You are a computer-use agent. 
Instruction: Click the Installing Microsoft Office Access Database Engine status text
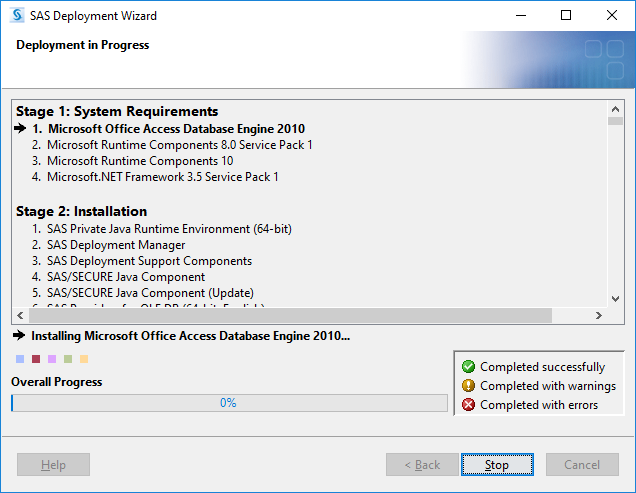coord(191,336)
